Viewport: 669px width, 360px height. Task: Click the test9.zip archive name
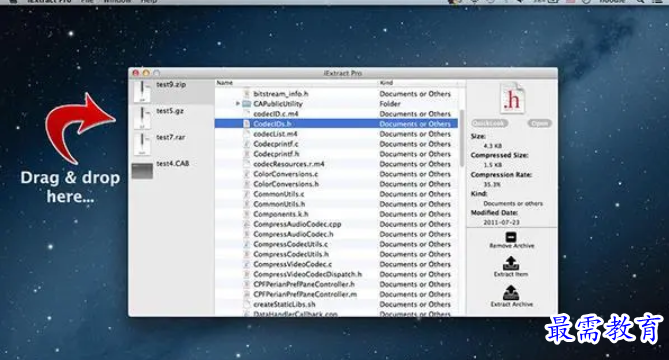tap(171, 84)
